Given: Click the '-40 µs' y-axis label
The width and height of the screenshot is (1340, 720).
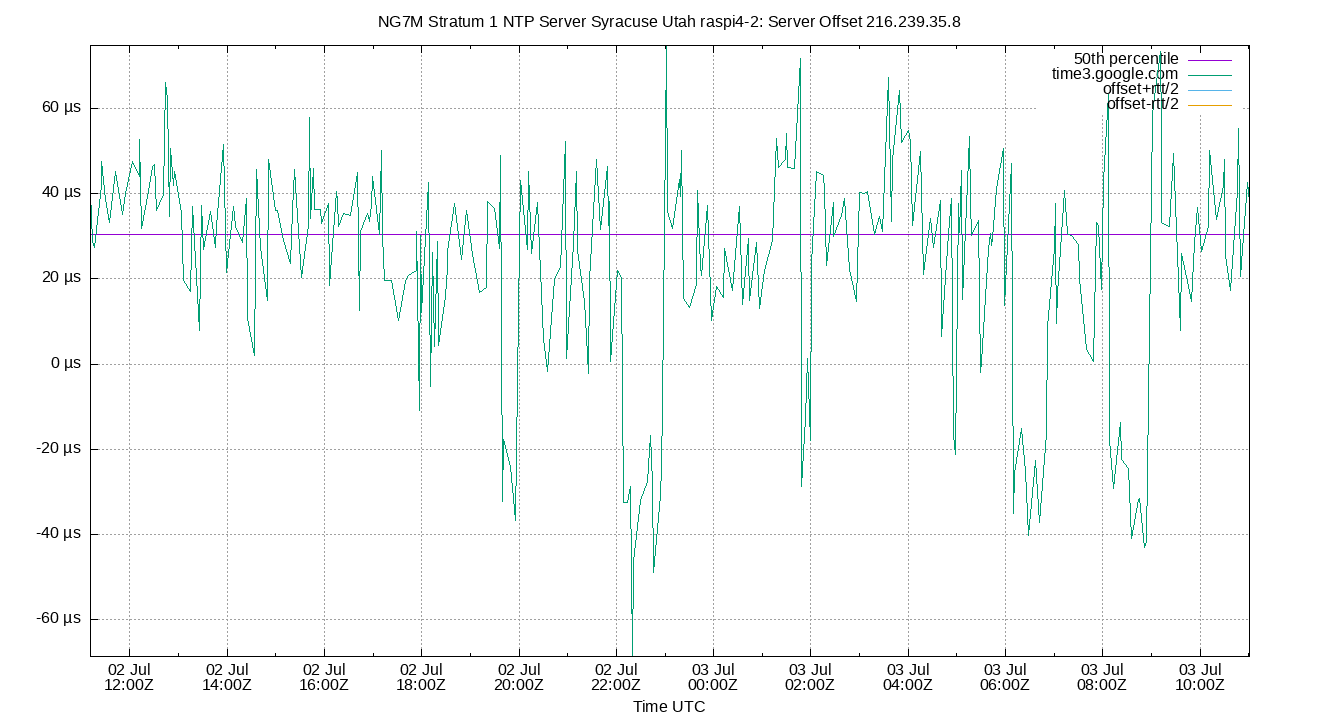Looking at the screenshot, I should pyautogui.click(x=58, y=534).
